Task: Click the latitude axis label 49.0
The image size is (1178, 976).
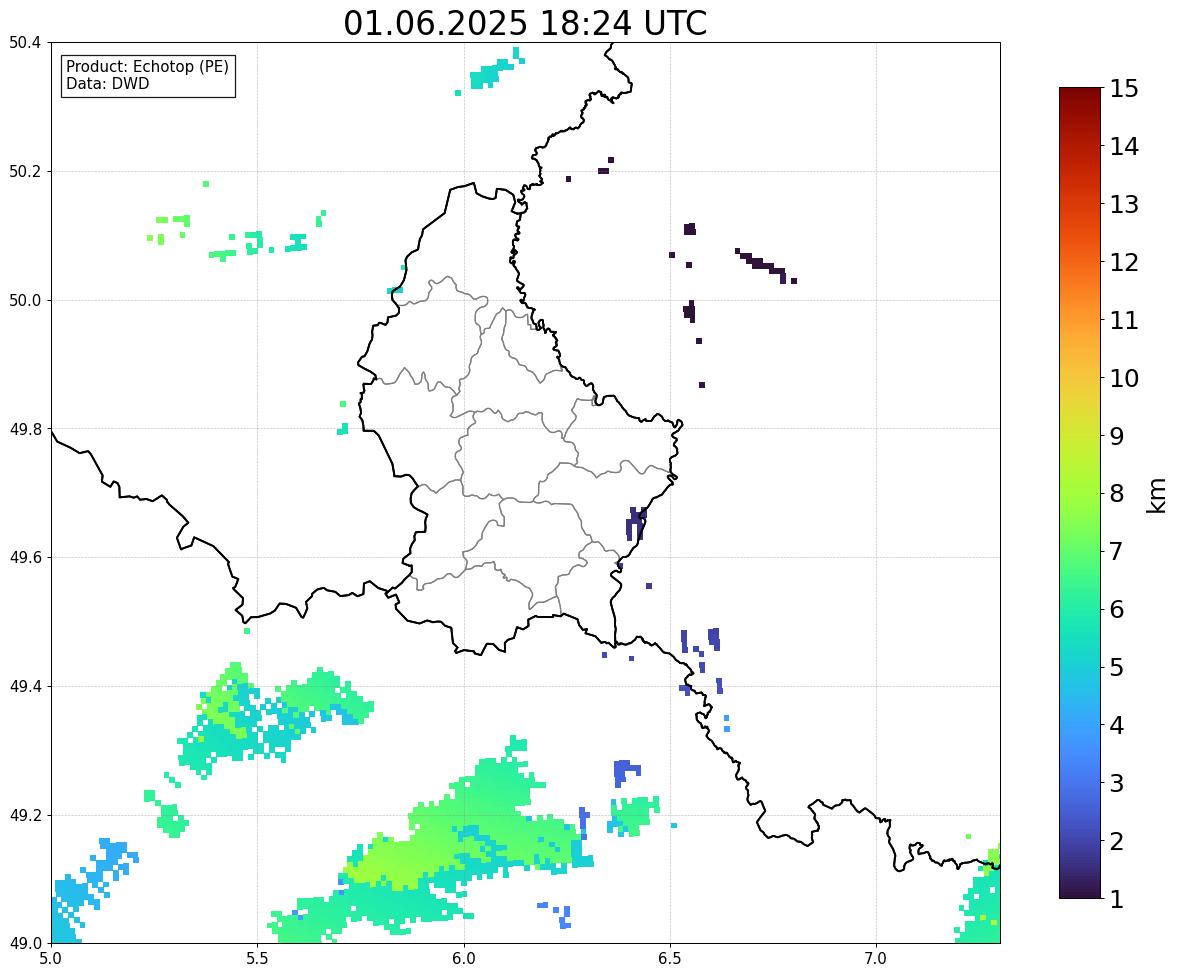Action: [25, 944]
